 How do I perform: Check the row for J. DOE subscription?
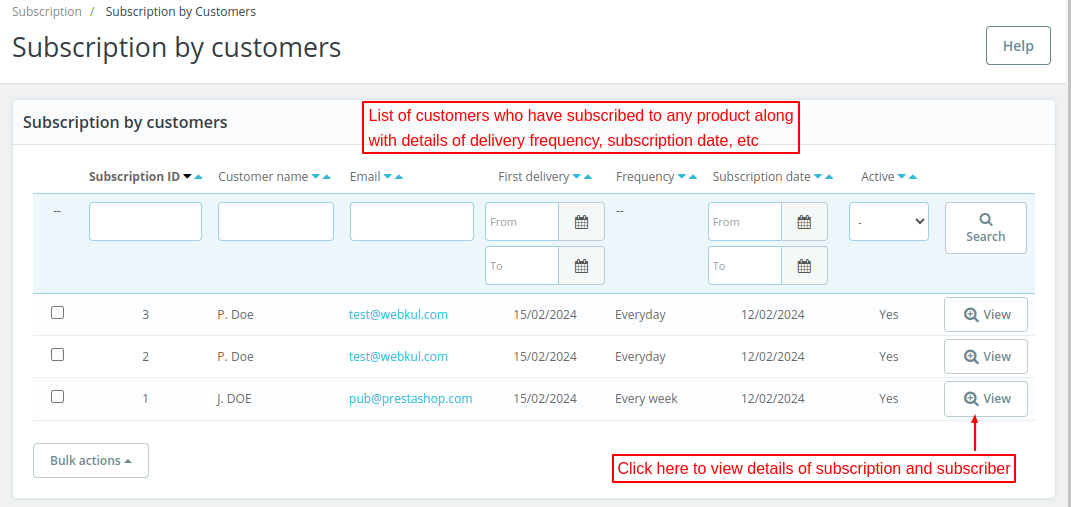click(x=58, y=397)
